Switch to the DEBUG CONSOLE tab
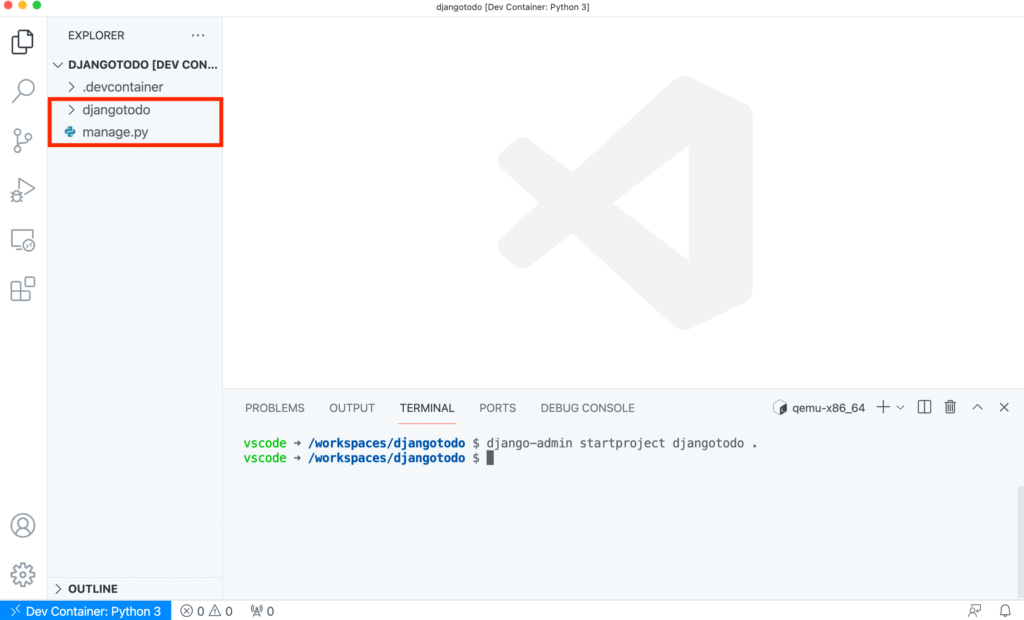Screen dimensions: 1024x620 point(587,408)
